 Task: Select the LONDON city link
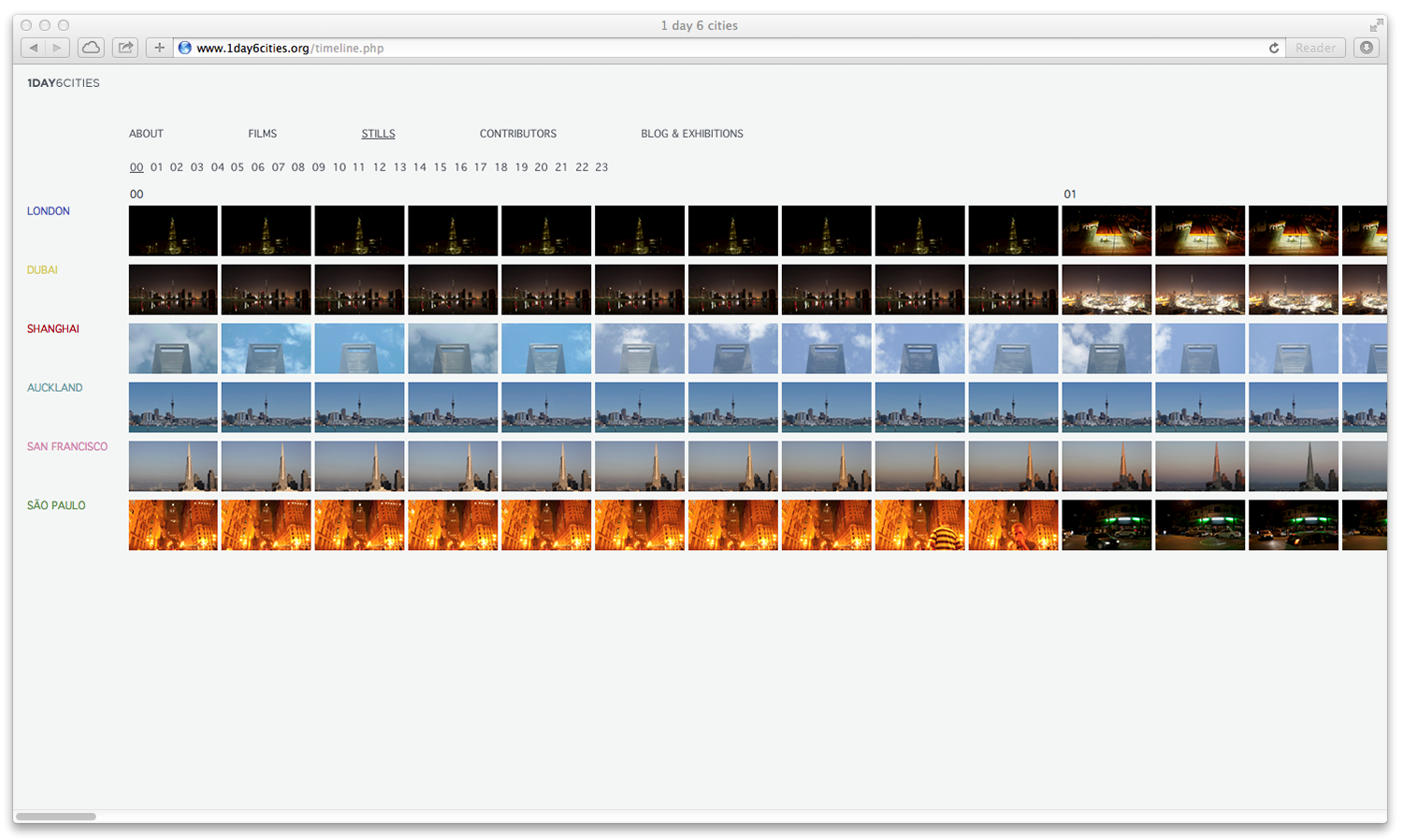(x=49, y=211)
